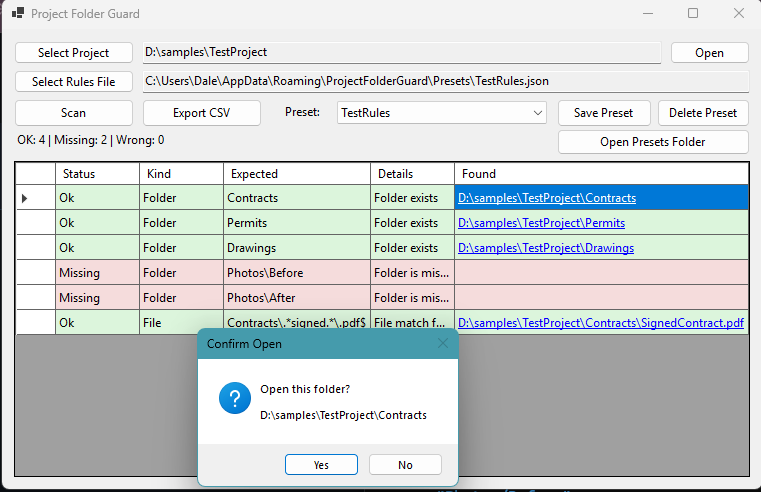Export results with Export CSV

201,113
